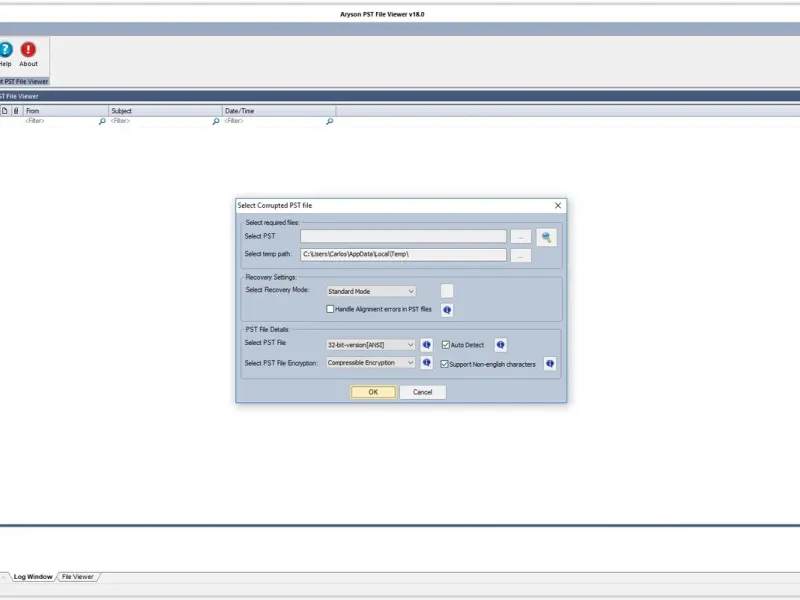
Task: Click the attachment column header icon
Action: tap(16, 111)
